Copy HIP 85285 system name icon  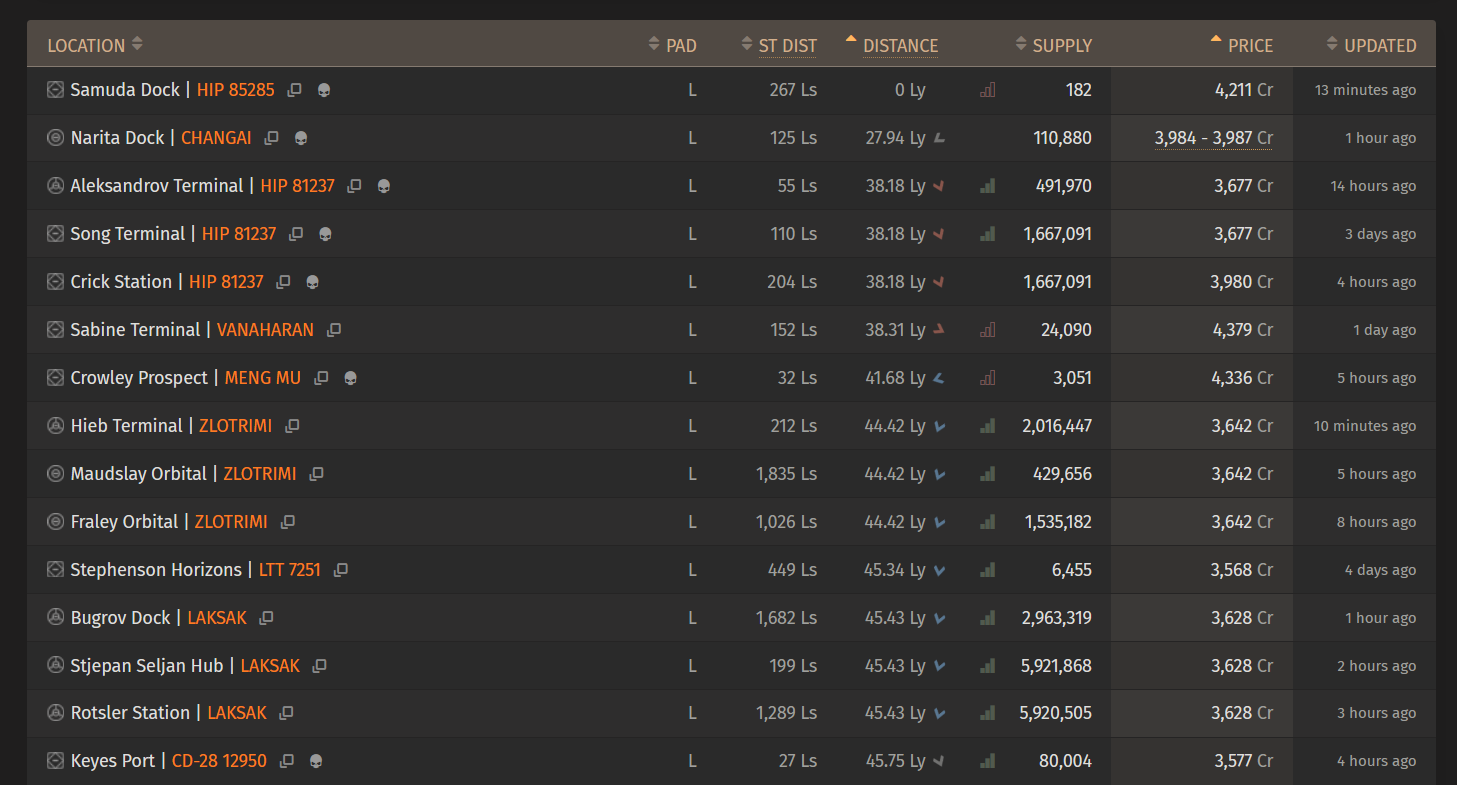[294, 90]
